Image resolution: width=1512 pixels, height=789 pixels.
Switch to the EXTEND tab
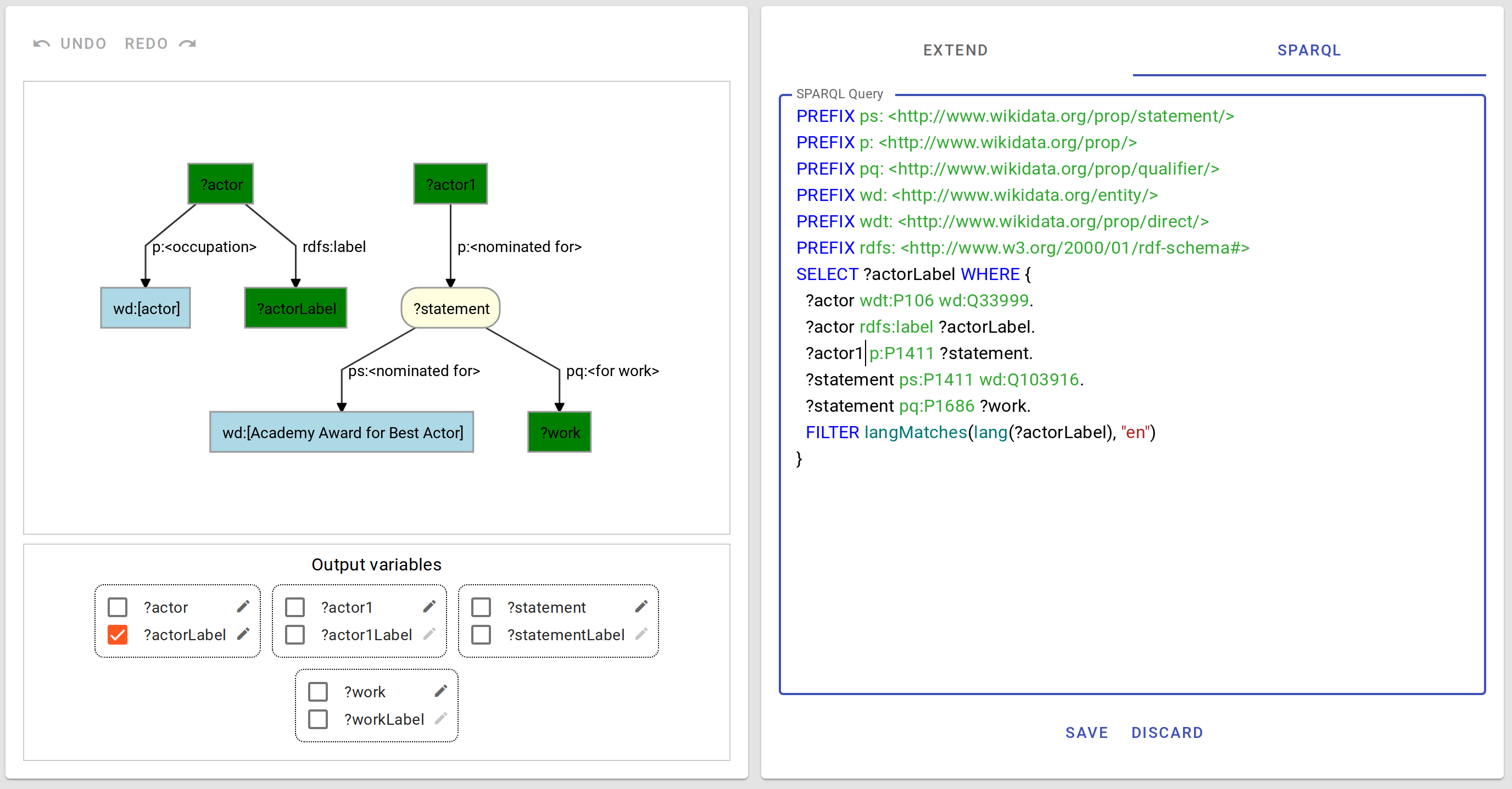click(x=956, y=51)
